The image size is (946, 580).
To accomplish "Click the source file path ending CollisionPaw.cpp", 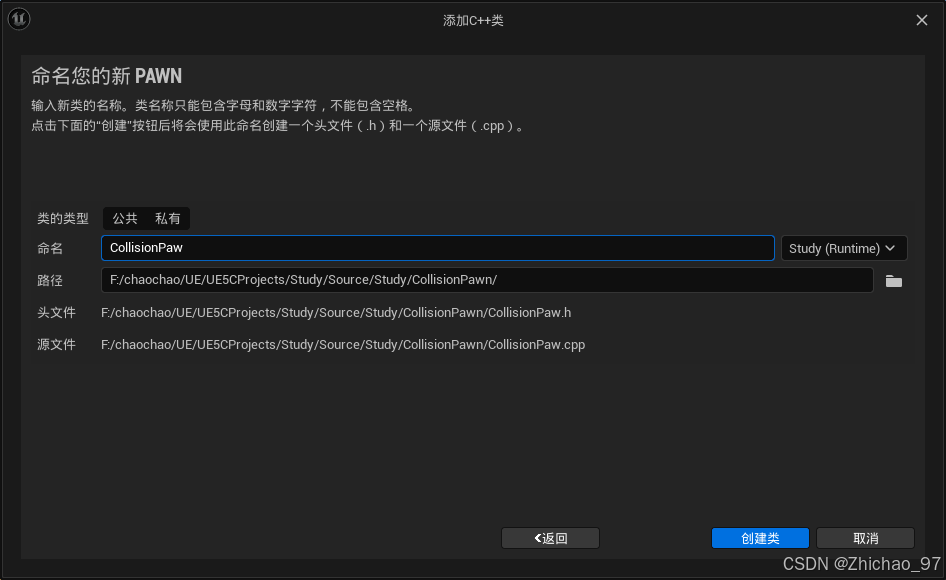I will coord(343,345).
